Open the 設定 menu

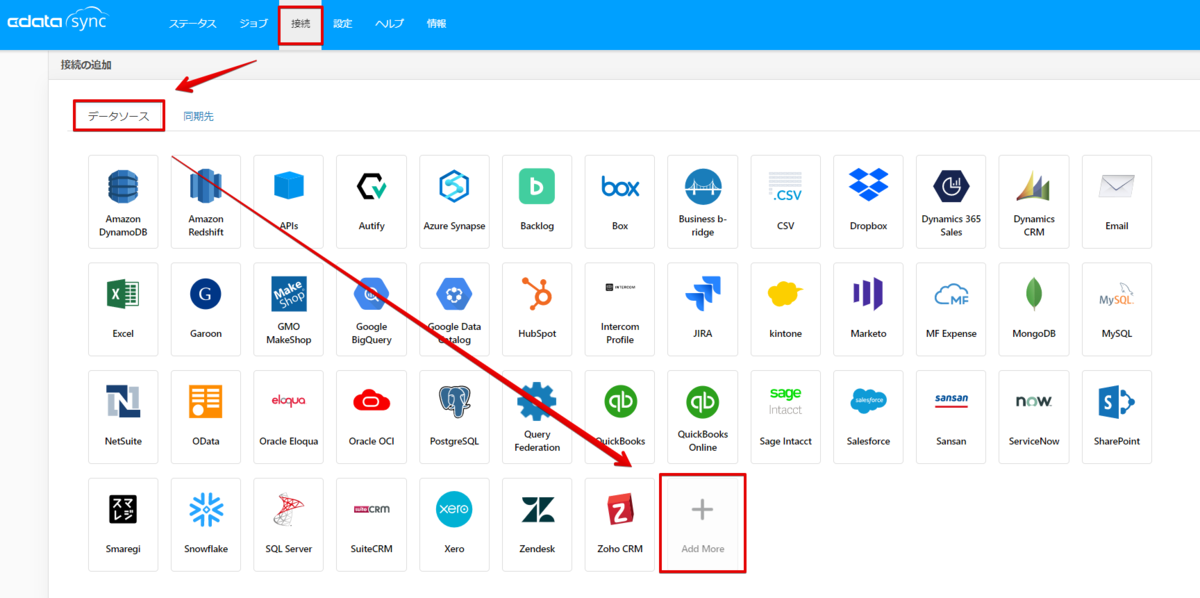click(343, 23)
